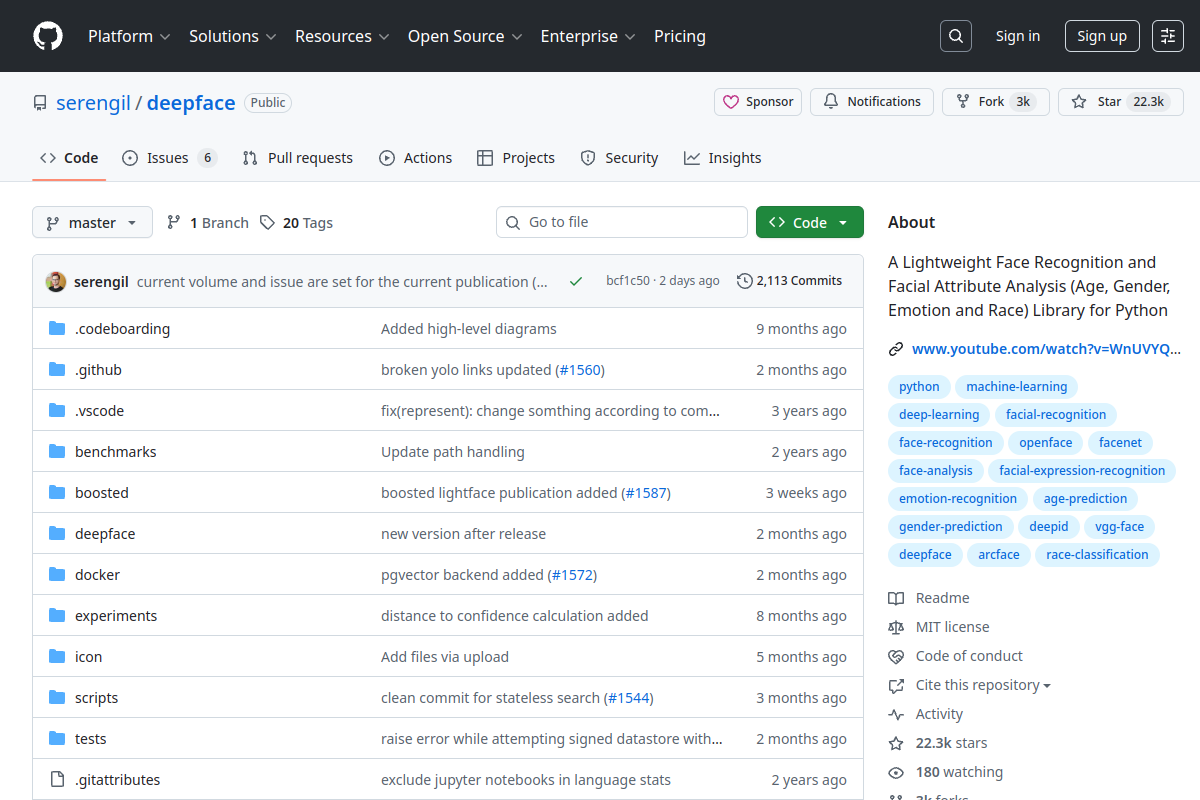View MIT license via scale icon
This screenshot has width=1200, height=800.
[x=897, y=626]
